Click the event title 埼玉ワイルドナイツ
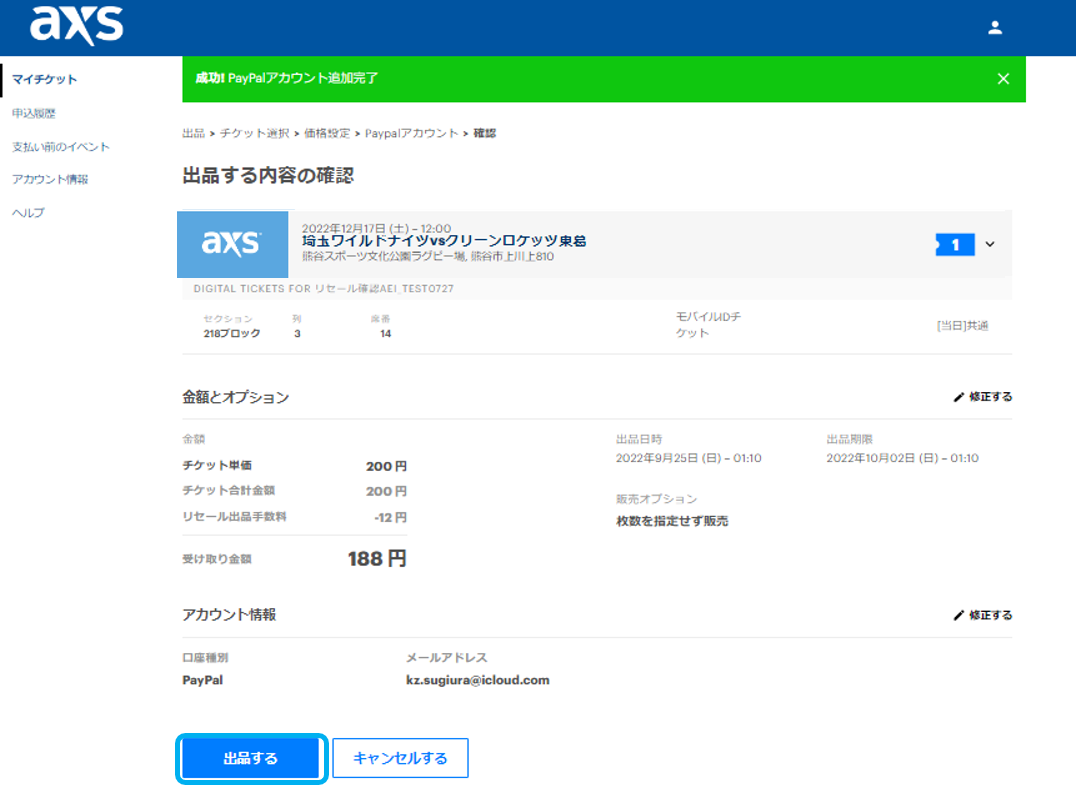The width and height of the screenshot is (1076, 802). 443,241
